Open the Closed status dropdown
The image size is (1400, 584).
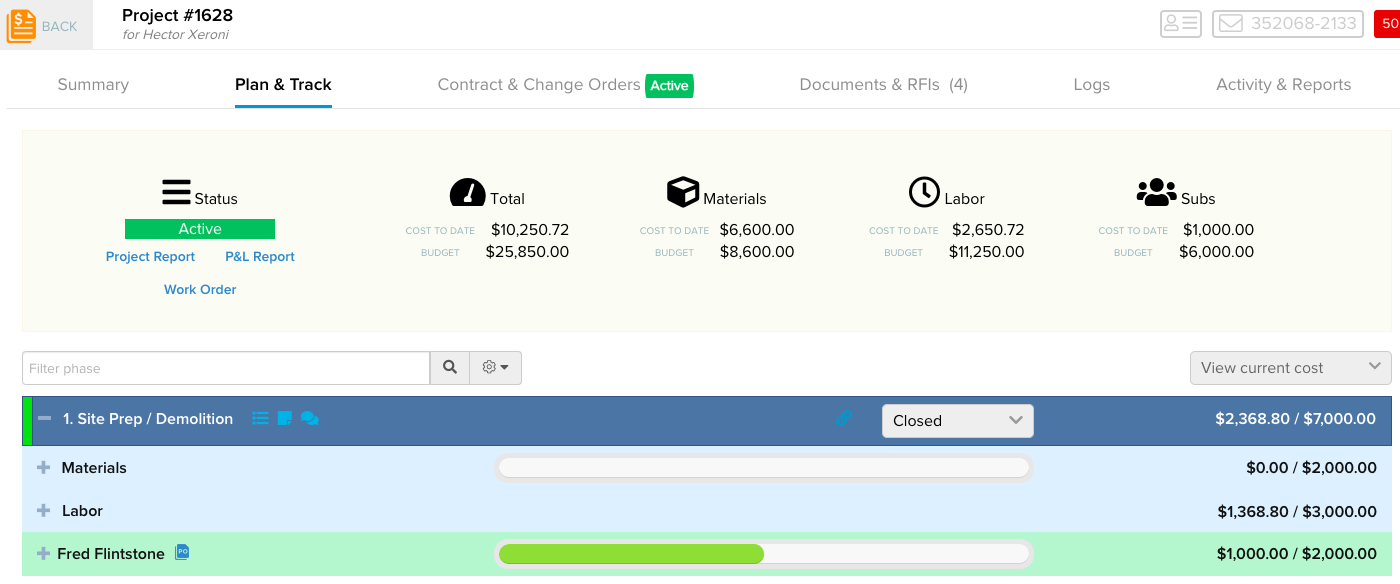pyautogui.click(x=958, y=421)
